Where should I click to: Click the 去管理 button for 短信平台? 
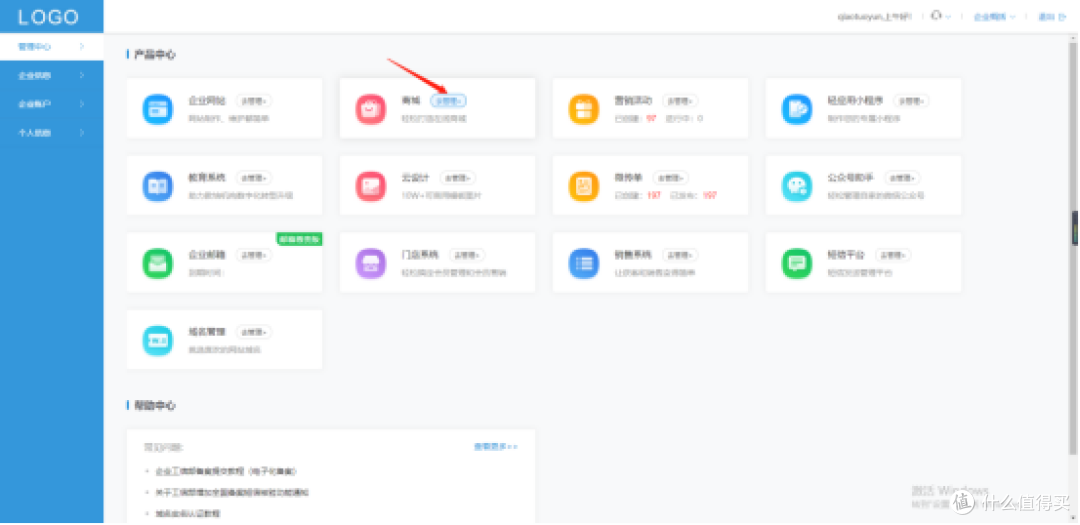(893, 256)
